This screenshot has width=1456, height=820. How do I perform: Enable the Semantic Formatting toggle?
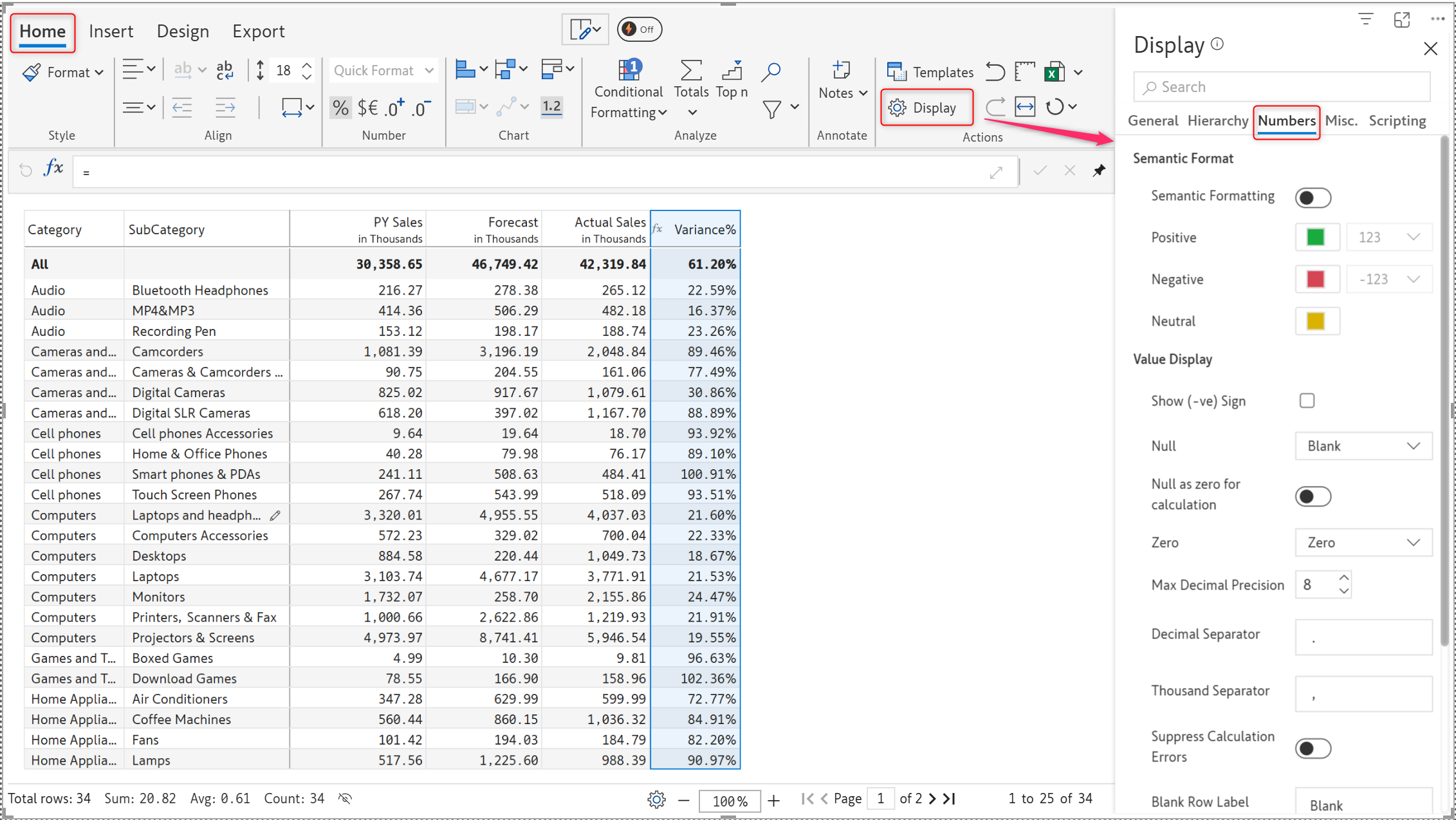click(1313, 198)
